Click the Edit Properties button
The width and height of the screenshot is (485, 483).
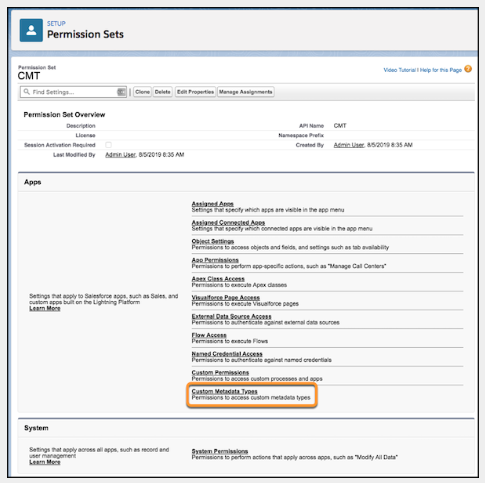click(x=195, y=92)
